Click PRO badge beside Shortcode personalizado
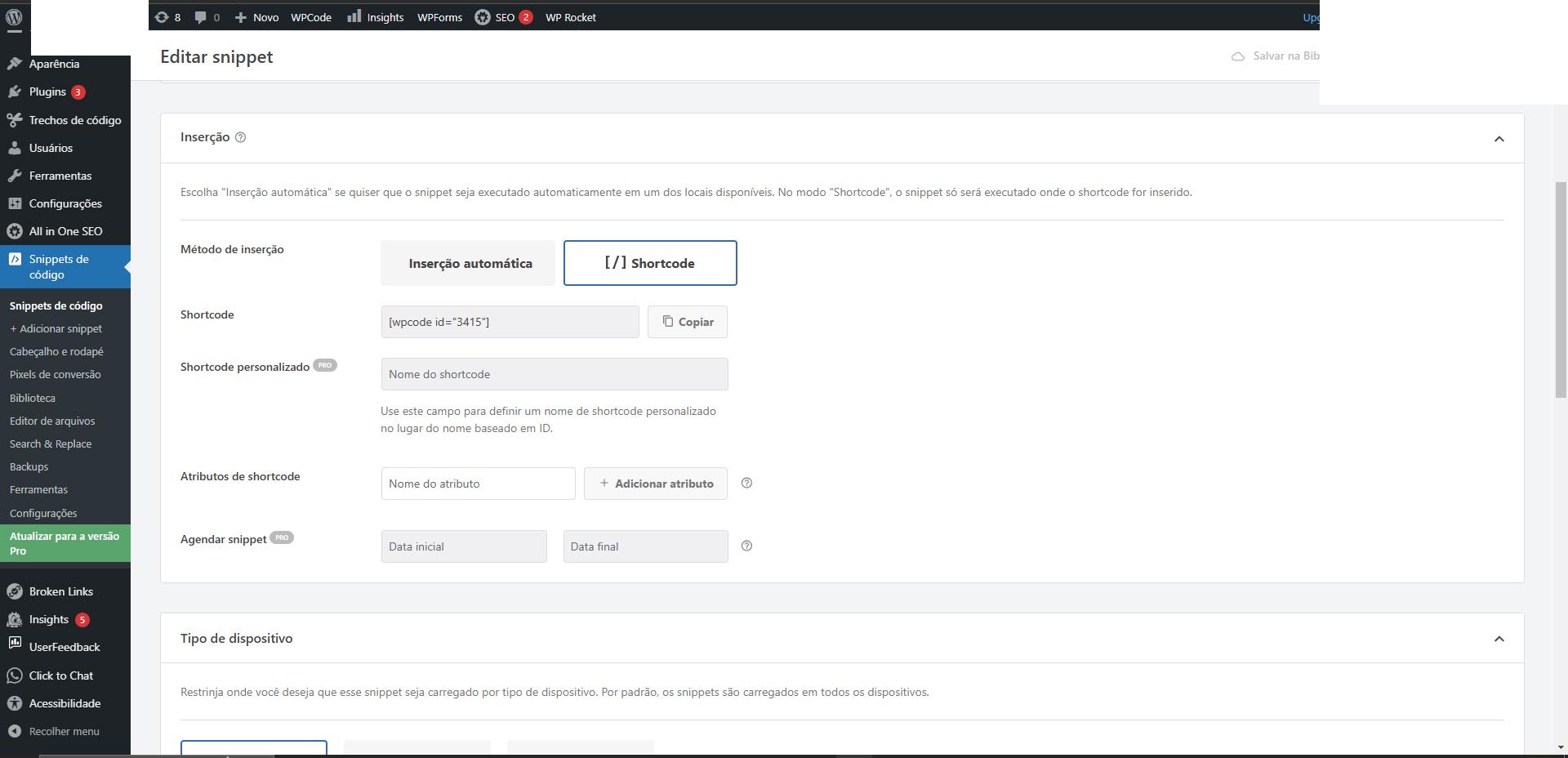 (x=325, y=365)
